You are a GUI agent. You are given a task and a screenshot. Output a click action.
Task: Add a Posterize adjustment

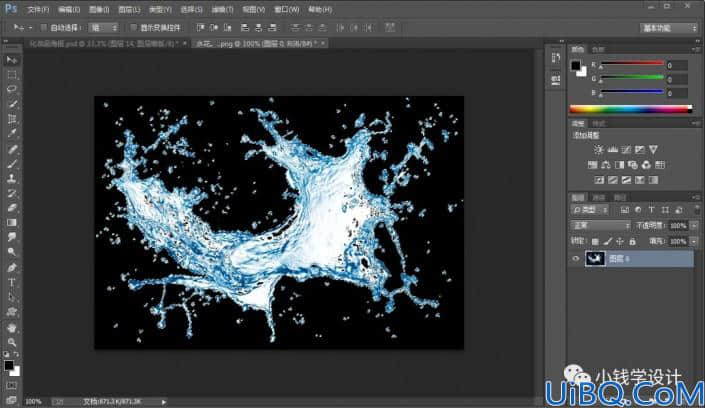pos(613,180)
